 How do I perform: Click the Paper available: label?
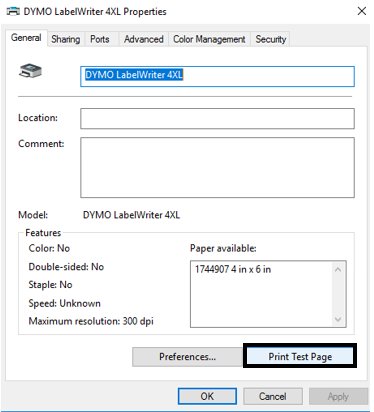223,248
